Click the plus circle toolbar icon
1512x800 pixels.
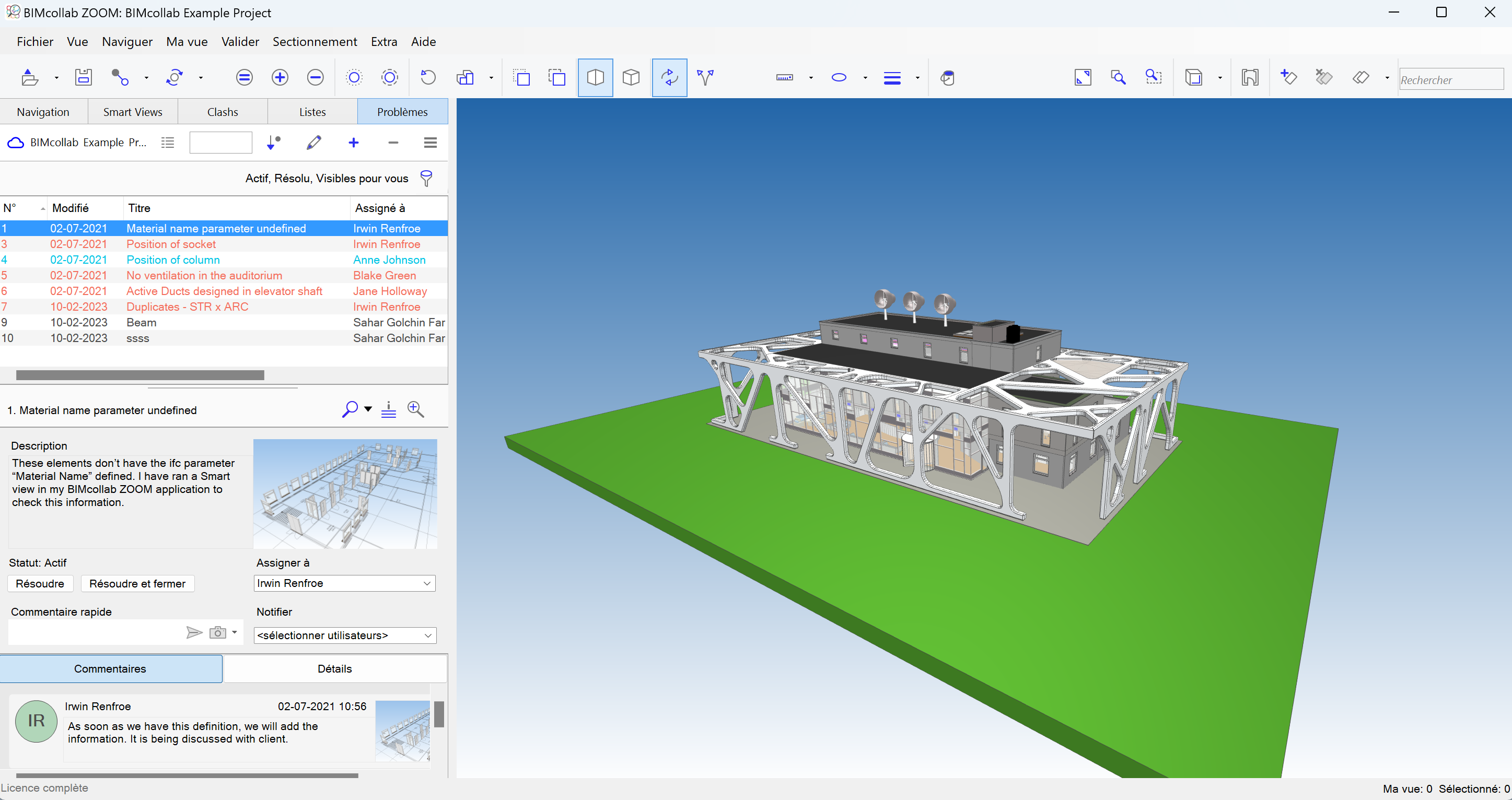point(280,77)
